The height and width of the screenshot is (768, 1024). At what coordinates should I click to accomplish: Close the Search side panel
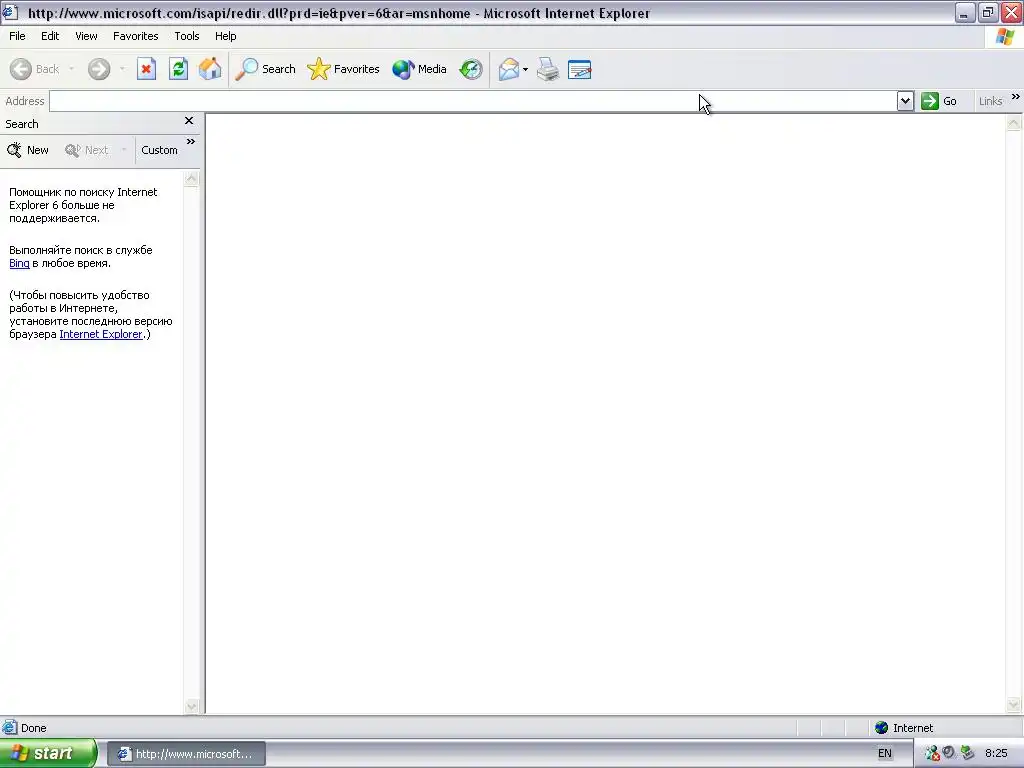pyautogui.click(x=189, y=121)
